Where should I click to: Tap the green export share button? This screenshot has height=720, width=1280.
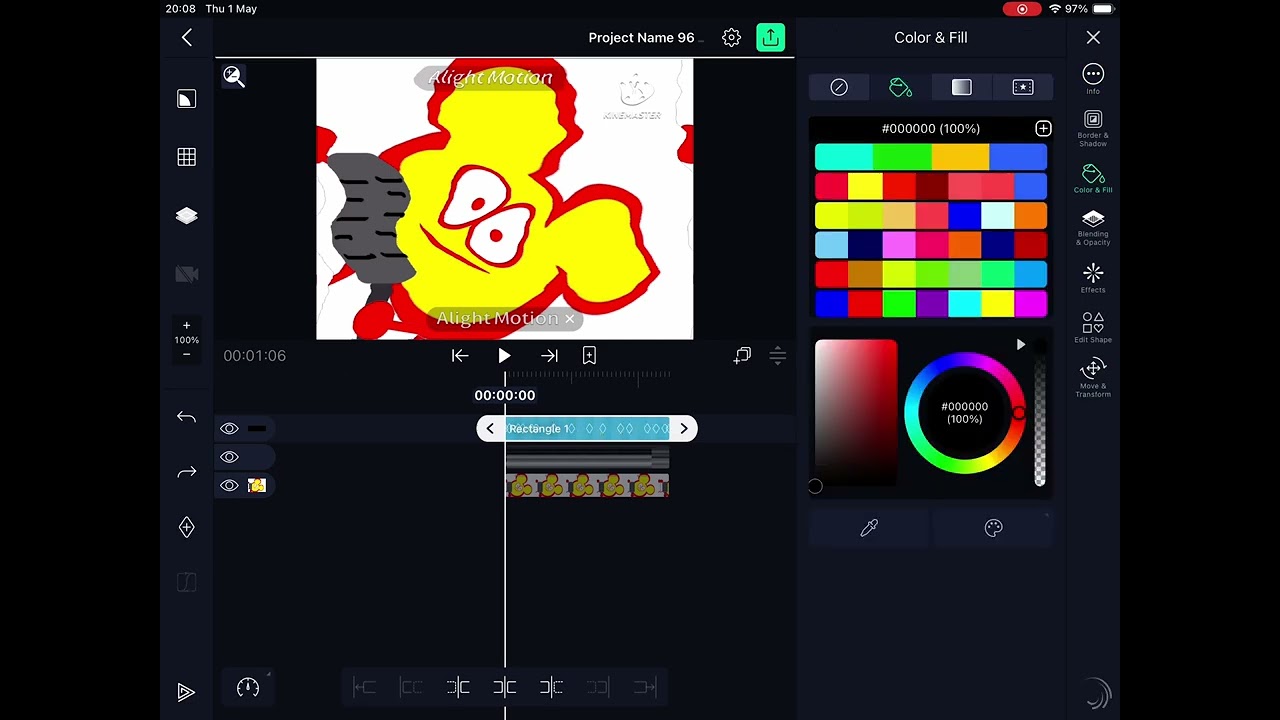(x=770, y=38)
